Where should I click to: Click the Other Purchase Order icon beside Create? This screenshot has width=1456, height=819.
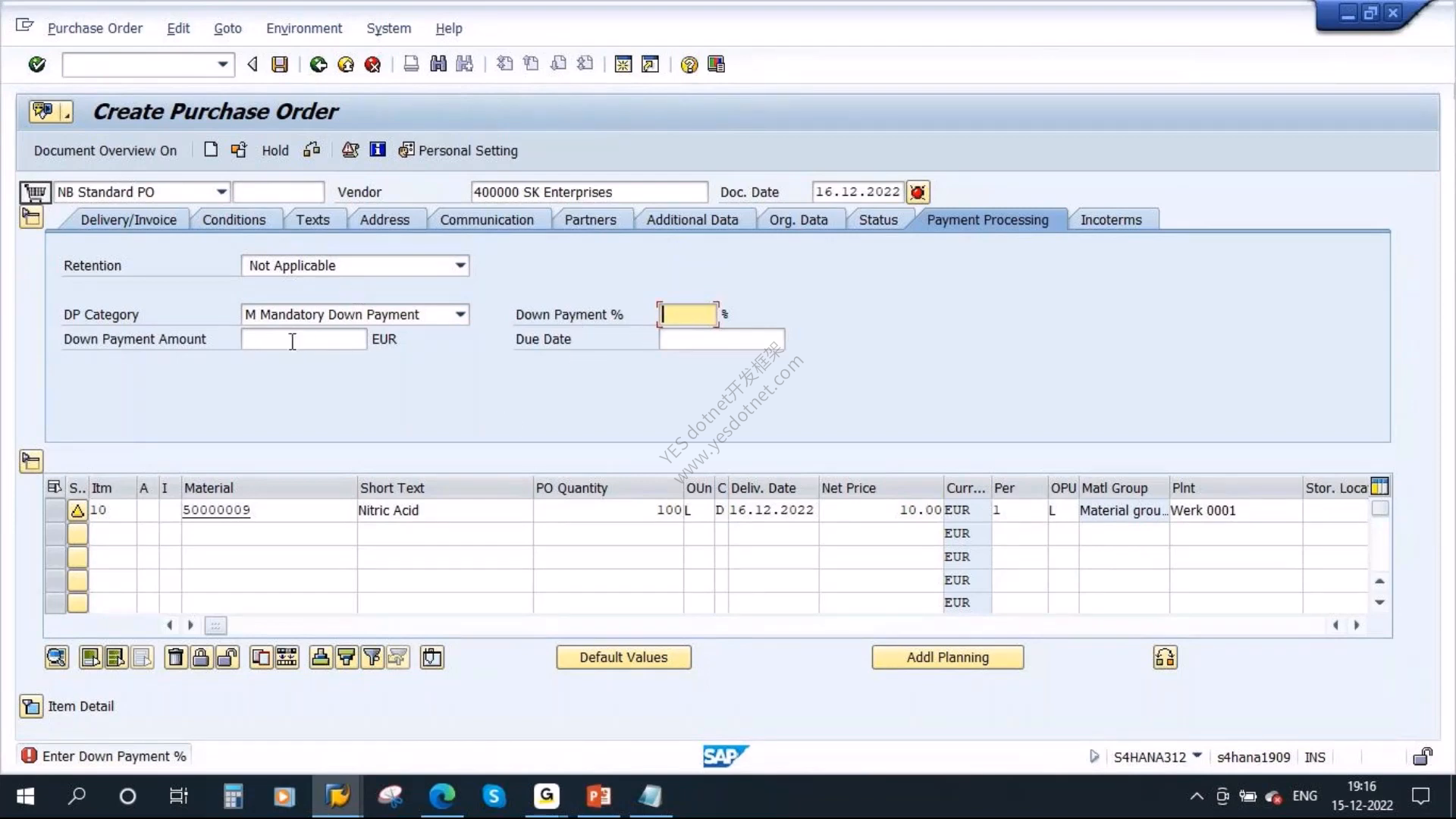[x=238, y=149]
